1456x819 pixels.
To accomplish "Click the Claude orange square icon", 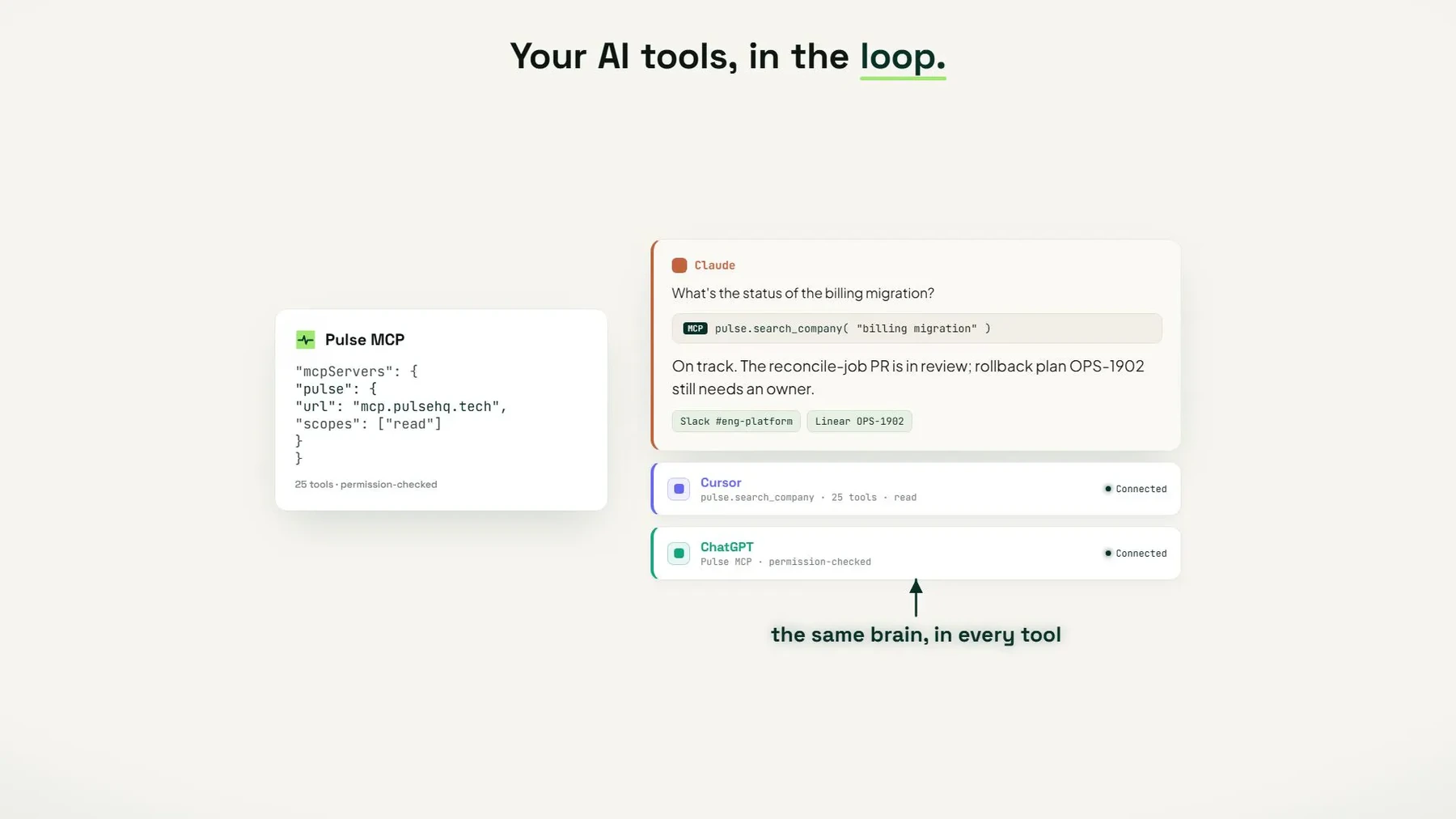I will point(679,265).
